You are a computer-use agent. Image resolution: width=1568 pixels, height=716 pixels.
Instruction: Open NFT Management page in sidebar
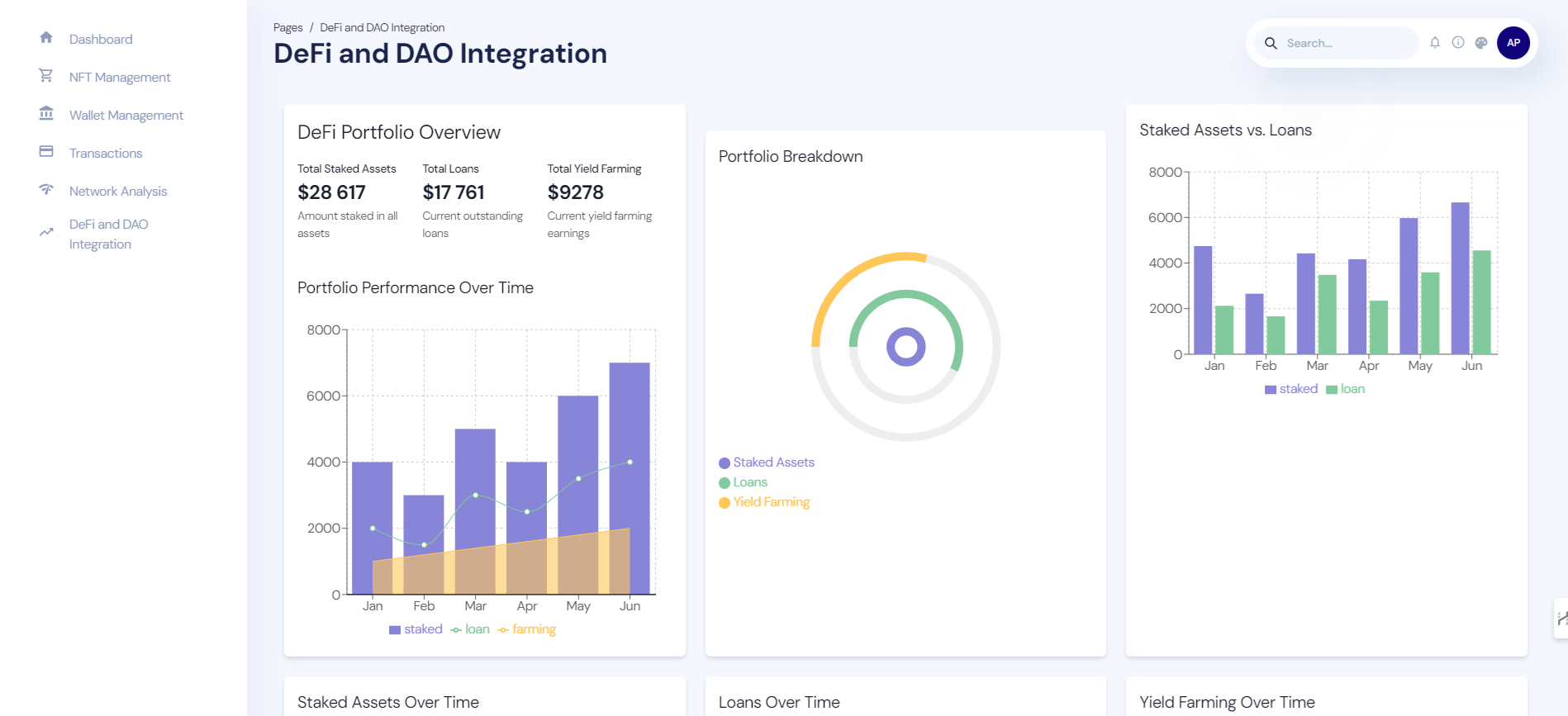point(120,77)
